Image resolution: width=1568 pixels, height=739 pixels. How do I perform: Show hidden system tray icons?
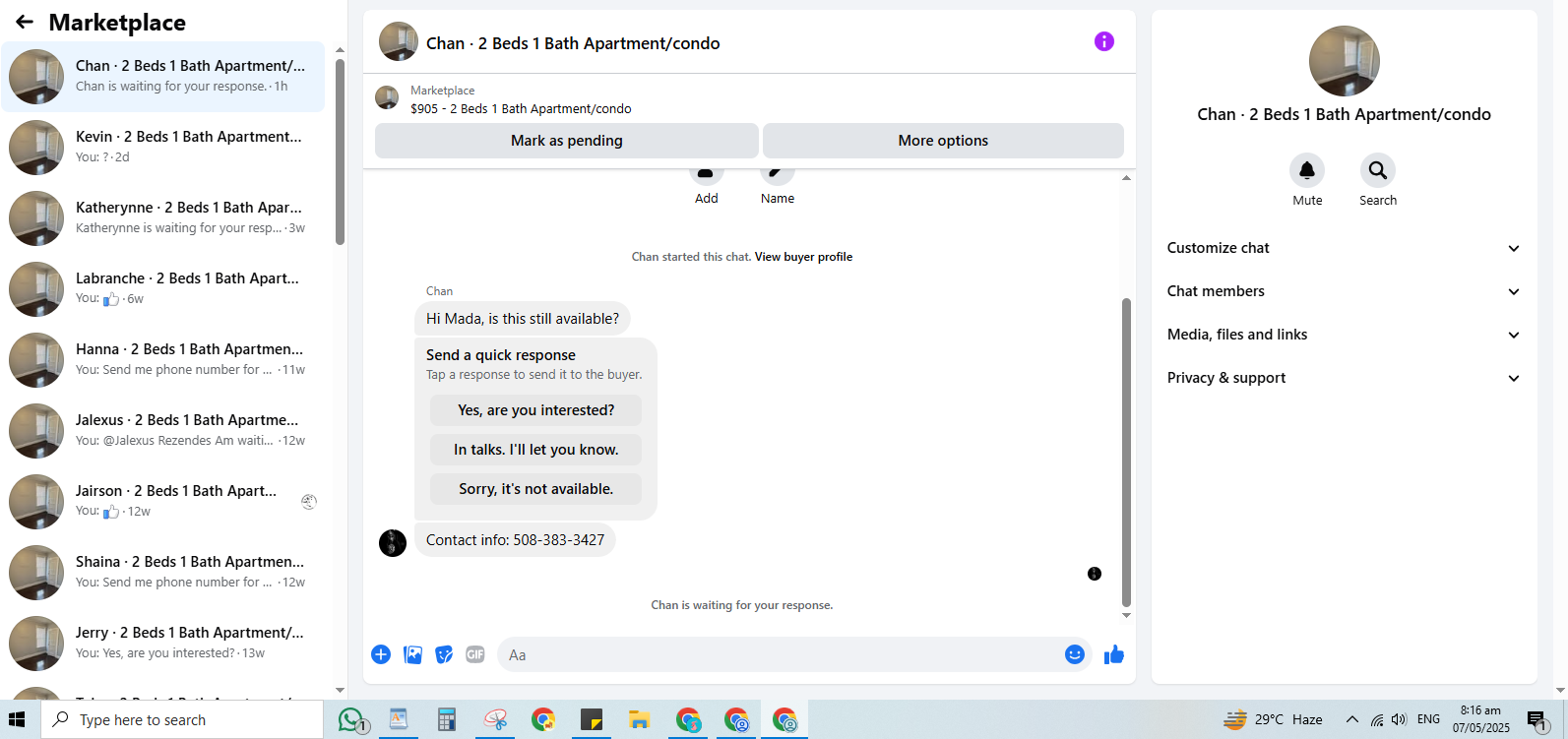coord(1352,719)
